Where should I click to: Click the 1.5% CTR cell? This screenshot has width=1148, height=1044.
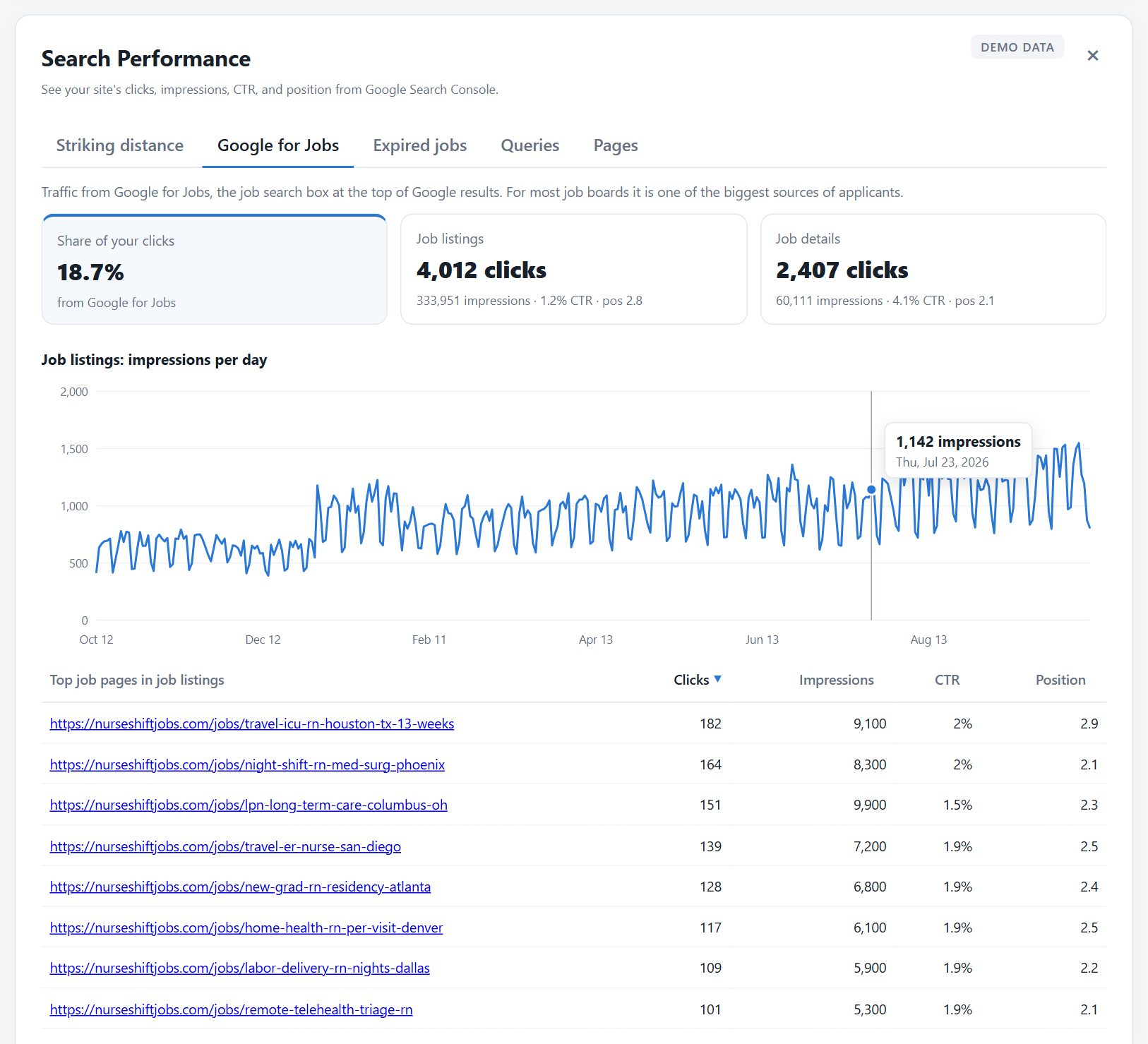click(957, 805)
